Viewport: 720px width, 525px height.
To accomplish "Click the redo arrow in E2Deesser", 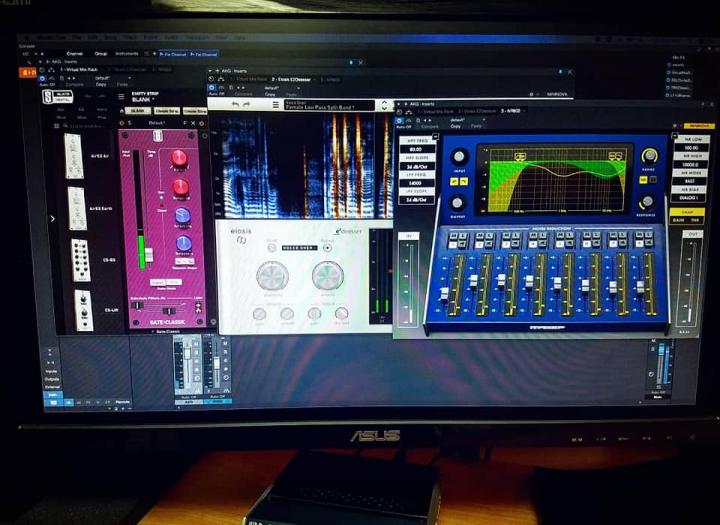I will [x=247, y=105].
